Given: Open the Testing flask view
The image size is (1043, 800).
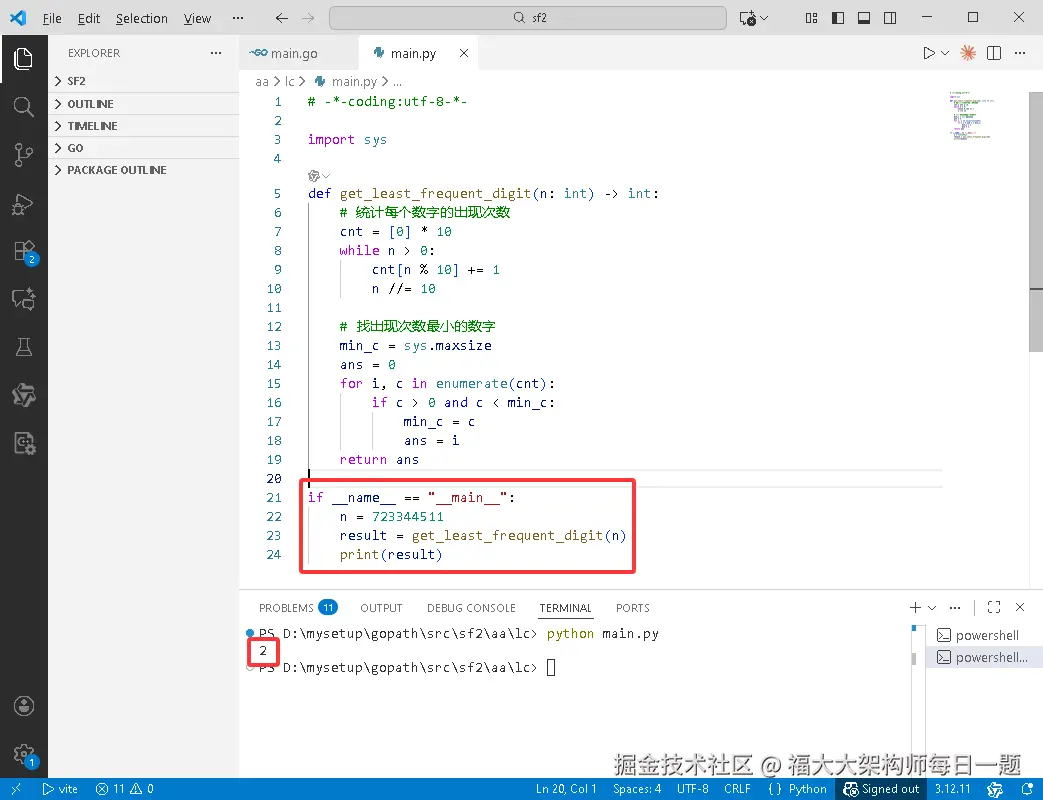Looking at the screenshot, I should 23,346.
